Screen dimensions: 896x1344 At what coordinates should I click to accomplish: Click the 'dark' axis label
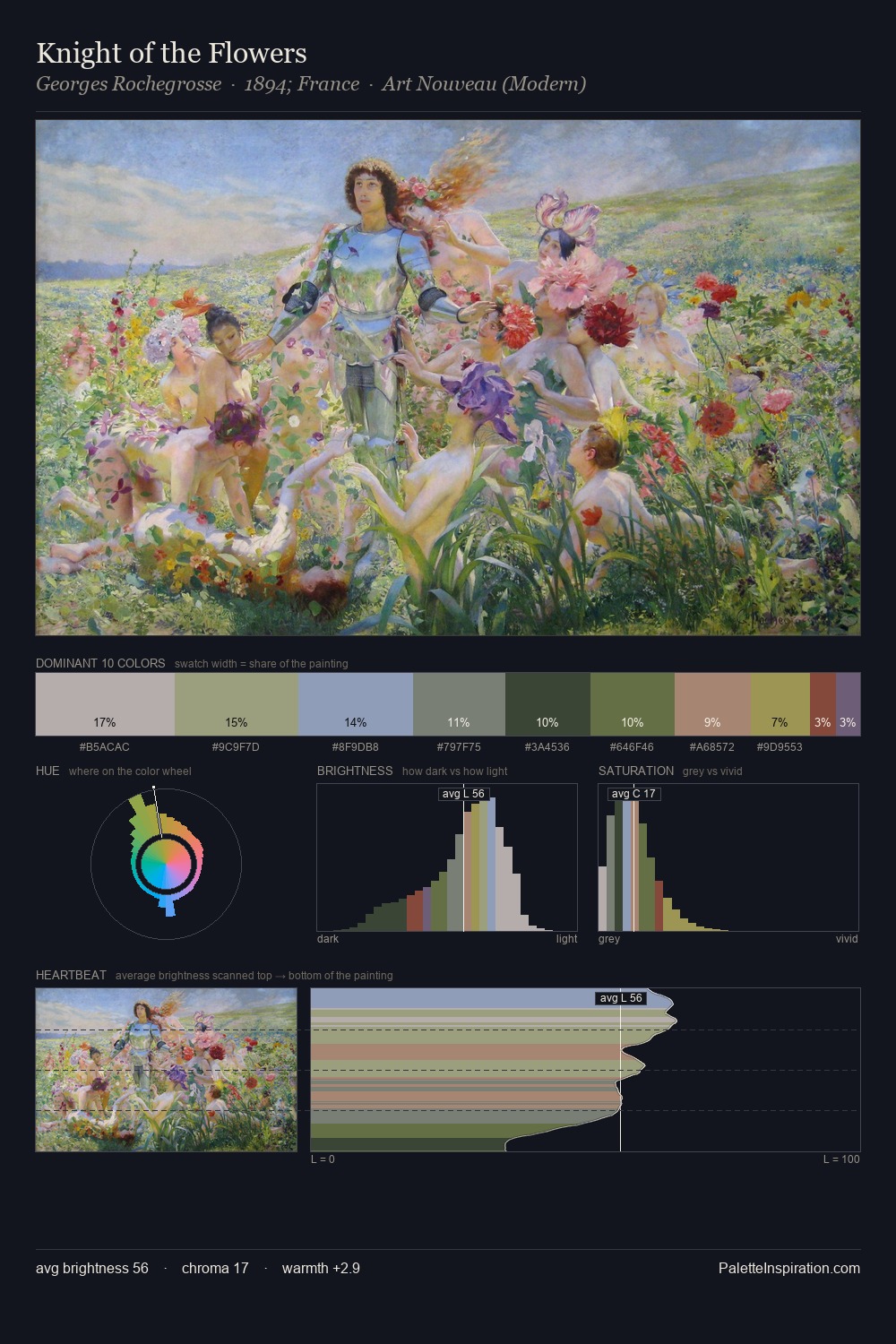(328, 939)
